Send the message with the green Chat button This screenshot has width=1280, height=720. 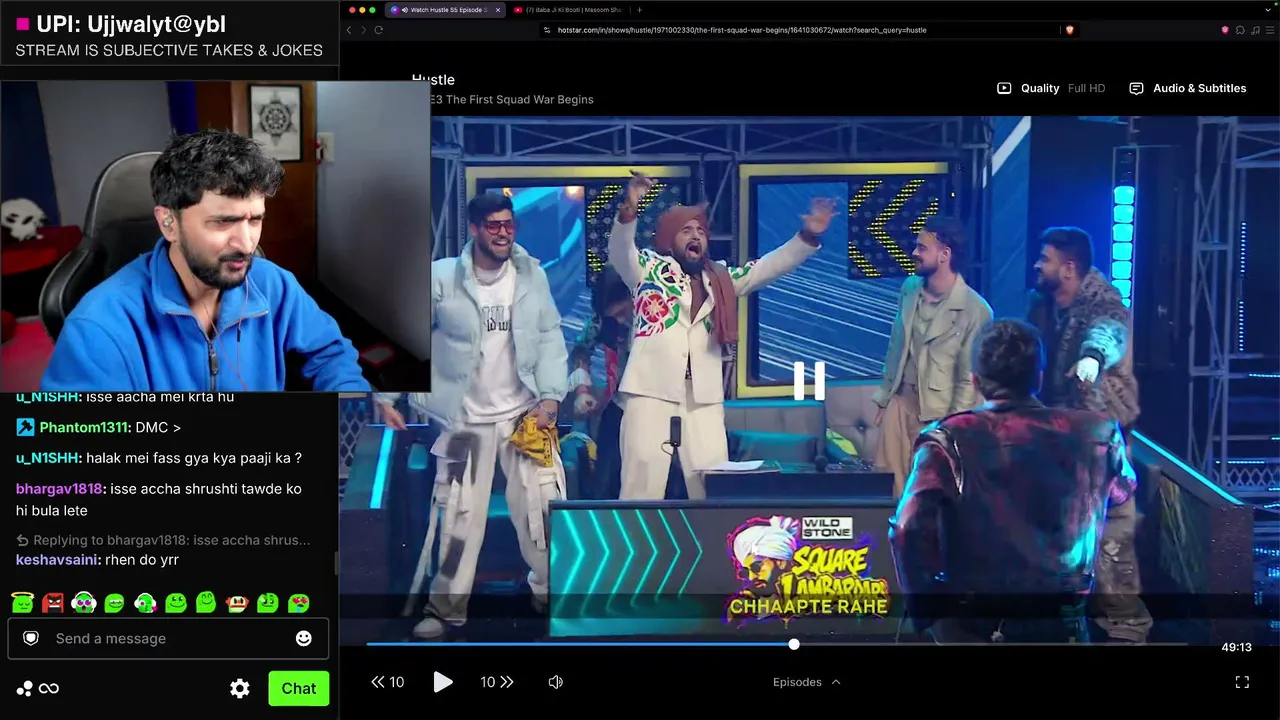pyautogui.click(x=298, y=688)
